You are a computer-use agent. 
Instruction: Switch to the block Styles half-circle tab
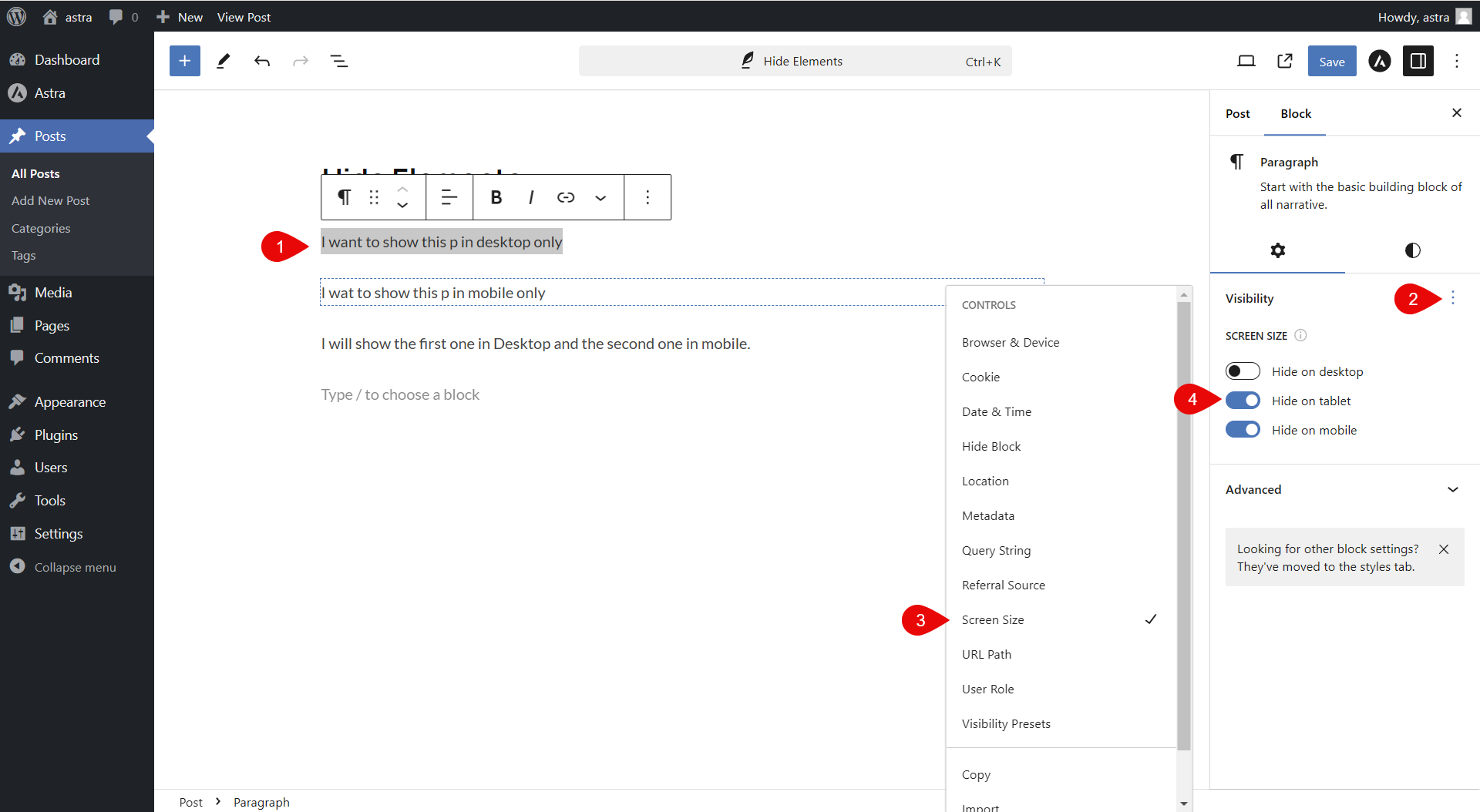point(1412,250)
